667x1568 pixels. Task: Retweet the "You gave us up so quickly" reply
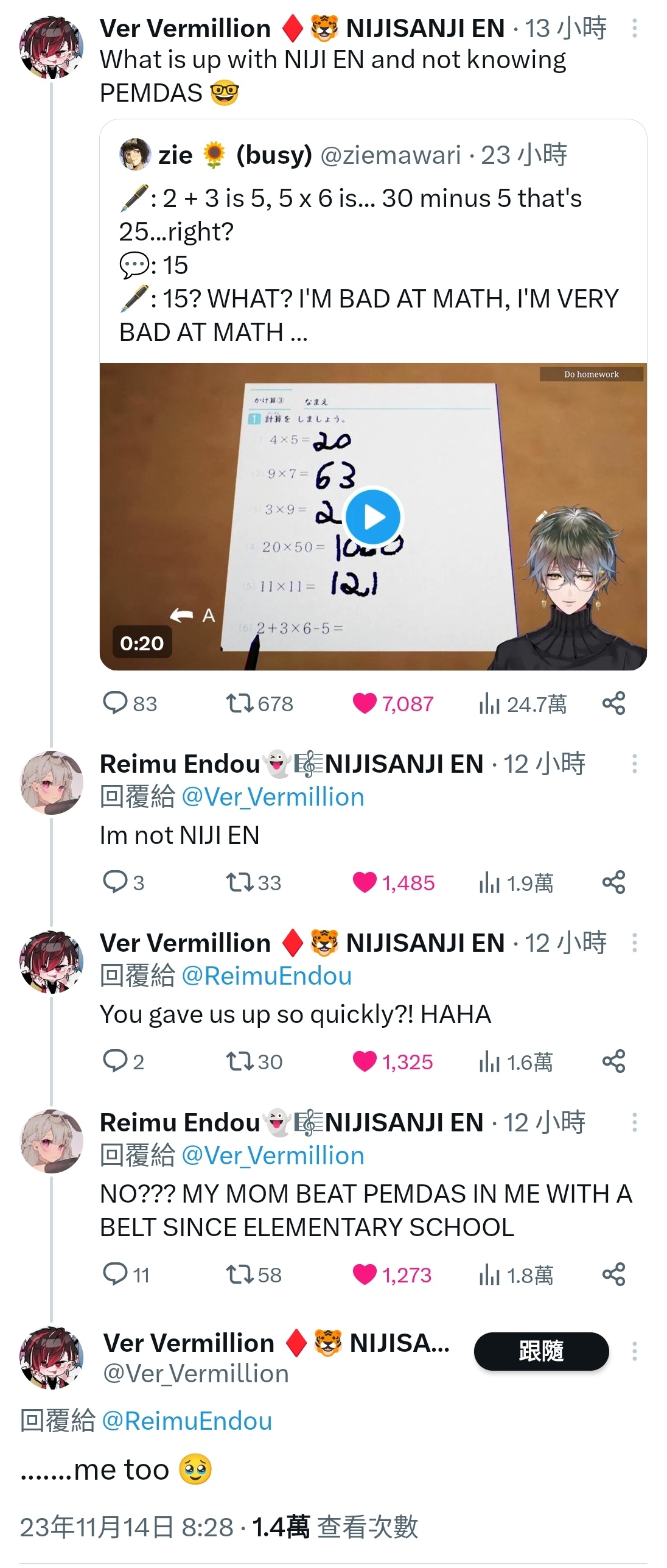254,1061
